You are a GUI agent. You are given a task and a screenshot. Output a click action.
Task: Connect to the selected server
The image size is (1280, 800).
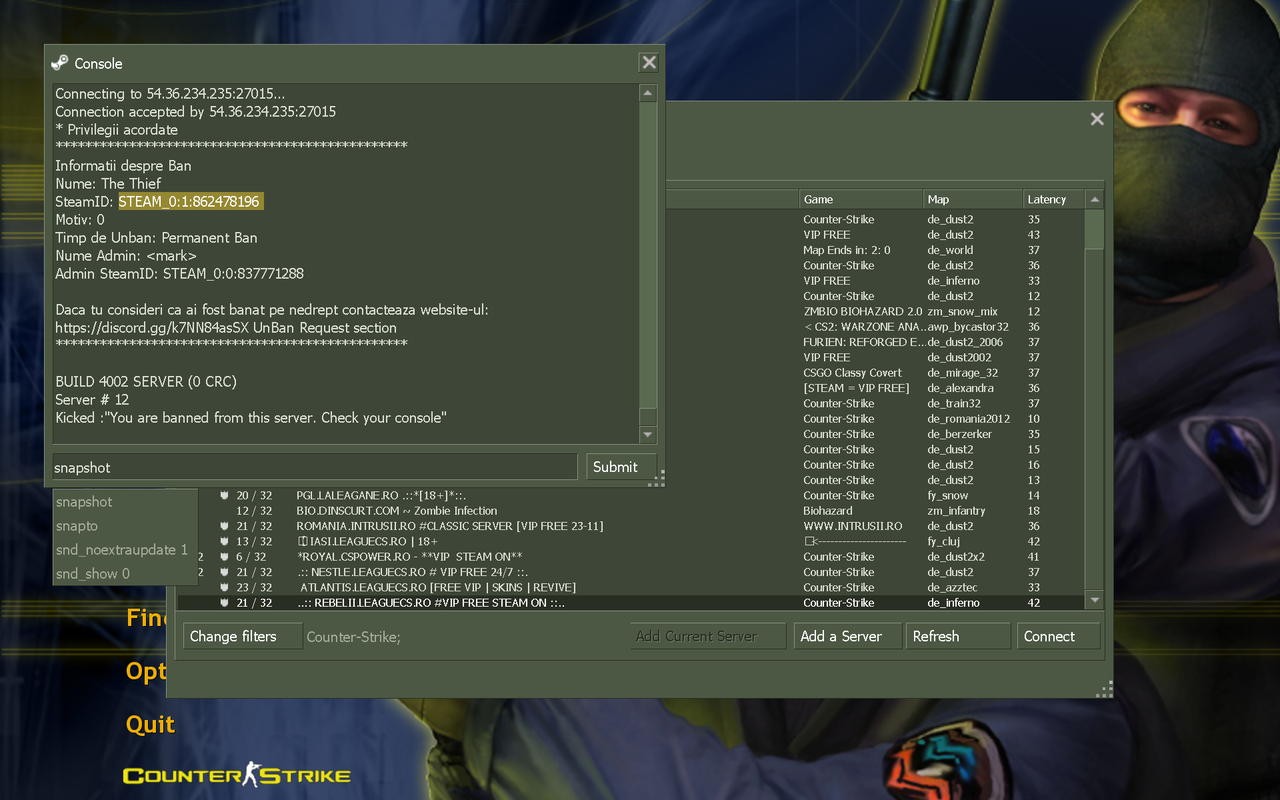pos(1059,636)
